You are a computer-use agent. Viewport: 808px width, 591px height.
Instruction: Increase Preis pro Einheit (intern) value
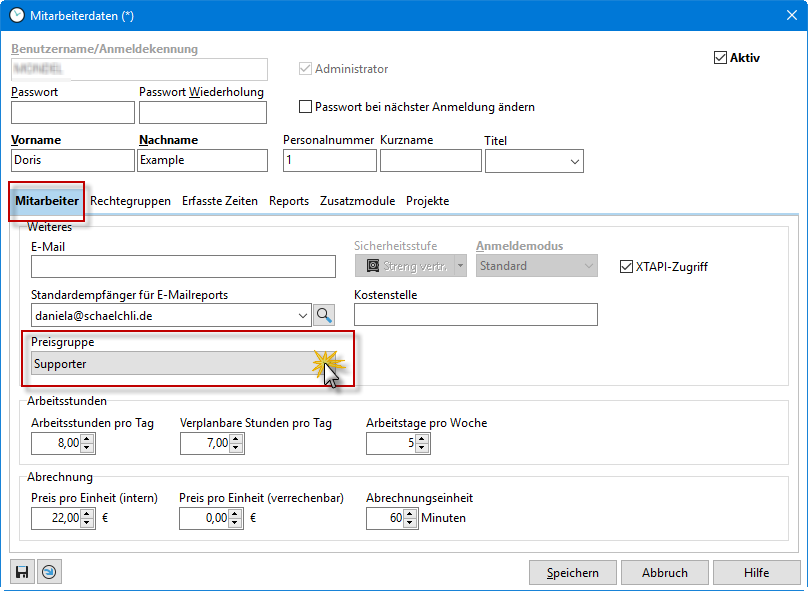click(87, 513)
